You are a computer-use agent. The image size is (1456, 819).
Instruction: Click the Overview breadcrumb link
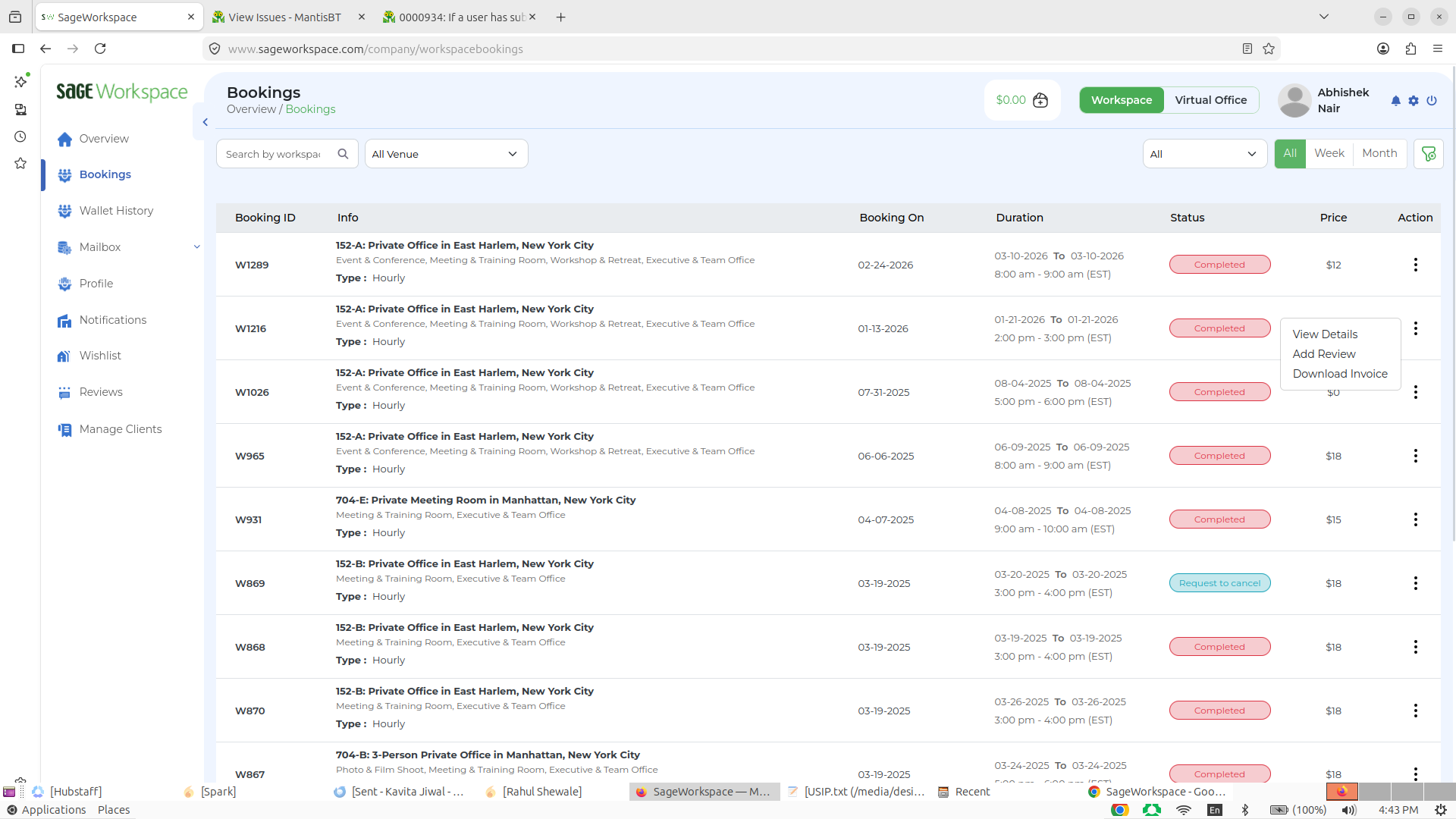point(251,109)
